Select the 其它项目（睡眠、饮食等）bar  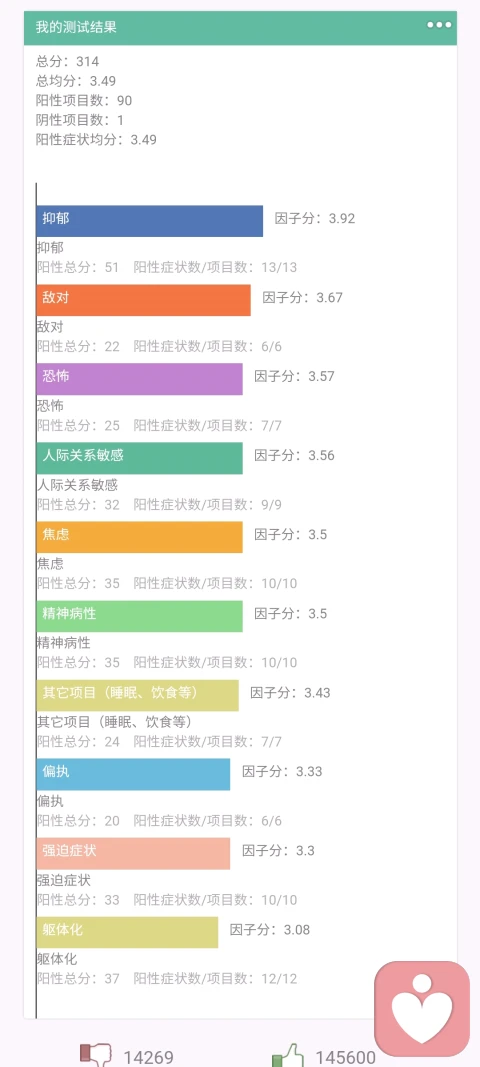pyautogui.click(x=138, y=695)
